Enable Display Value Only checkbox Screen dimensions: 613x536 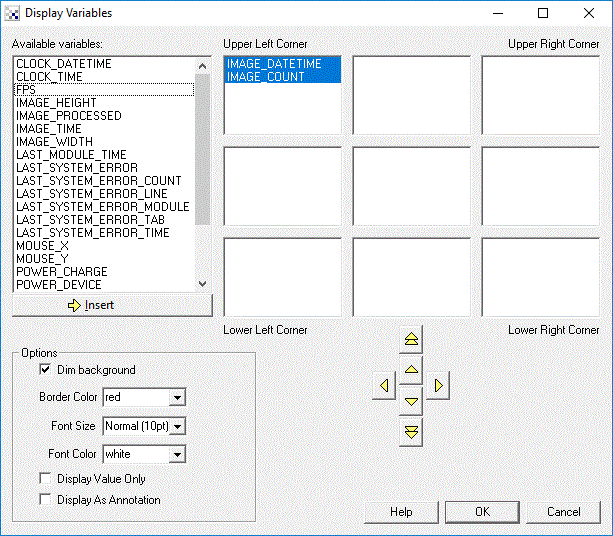tap(45, 479)
